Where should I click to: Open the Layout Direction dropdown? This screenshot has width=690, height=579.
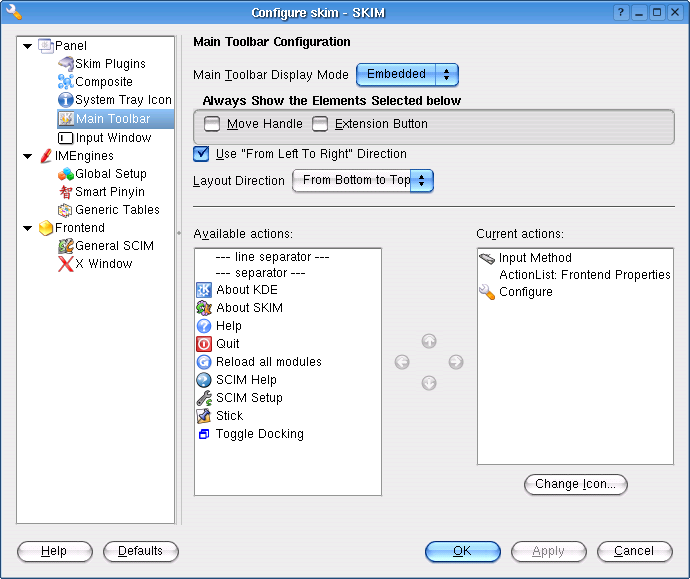coord(363,181)
